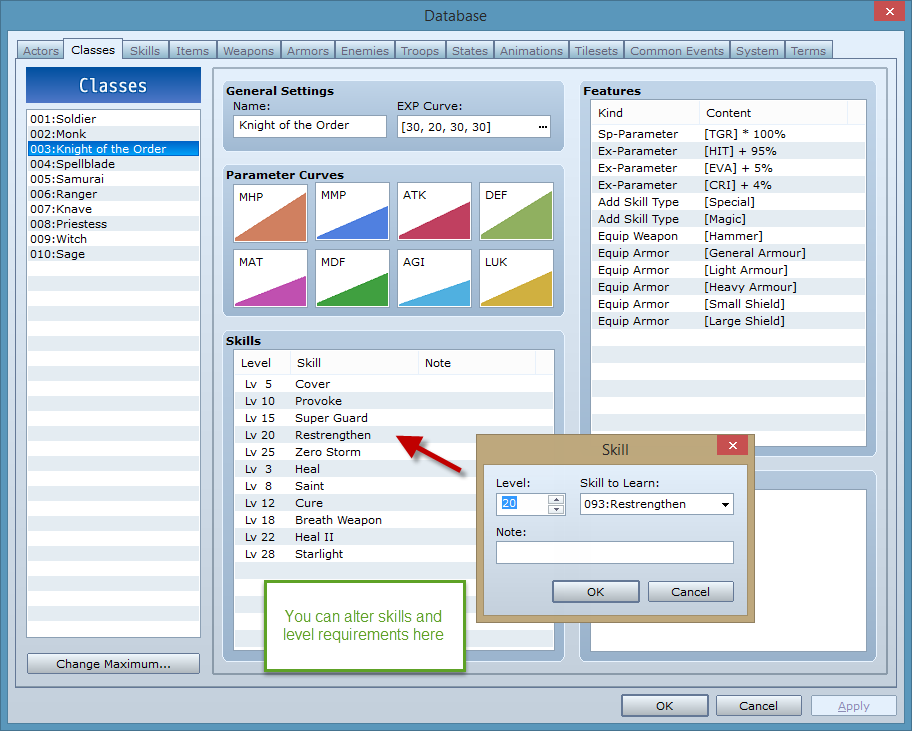The image size is (912, 731).
Task: Switch to the Terms tab
Action: tap(808, 51)
